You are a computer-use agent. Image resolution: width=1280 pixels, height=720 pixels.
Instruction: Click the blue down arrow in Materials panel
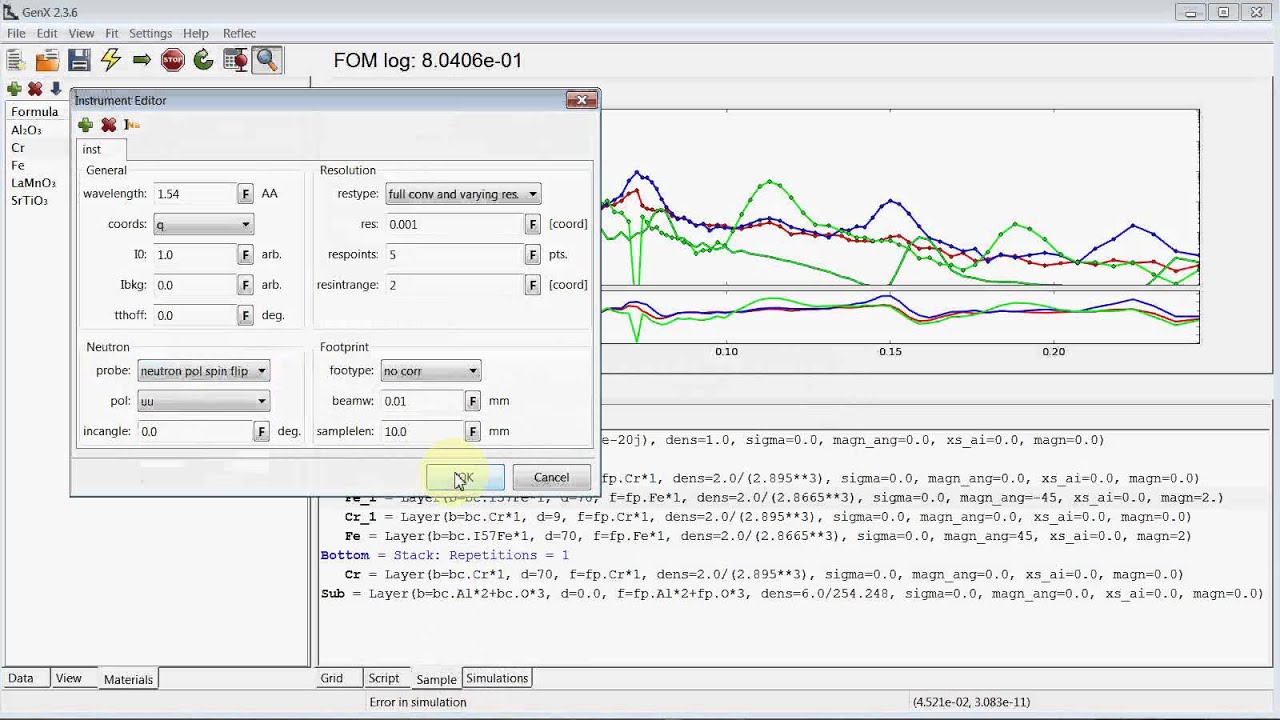pos(56,89)
